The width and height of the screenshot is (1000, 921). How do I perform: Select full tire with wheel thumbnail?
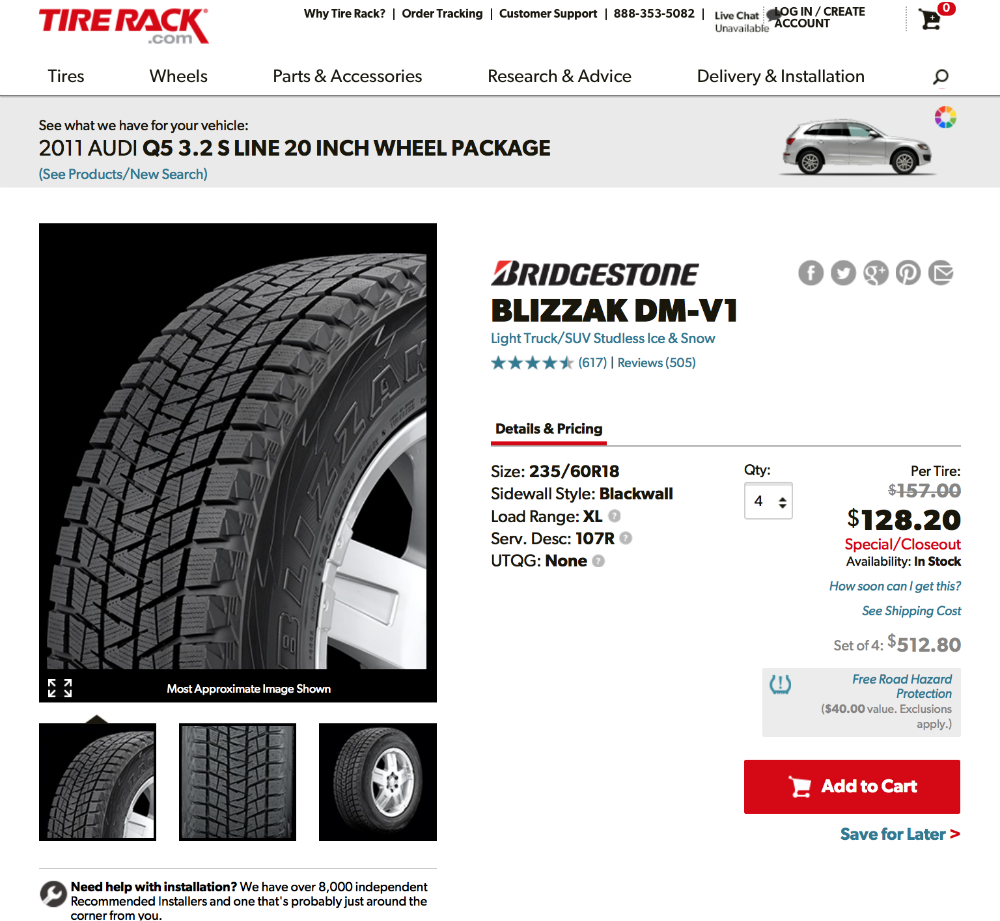click(378, 782)
